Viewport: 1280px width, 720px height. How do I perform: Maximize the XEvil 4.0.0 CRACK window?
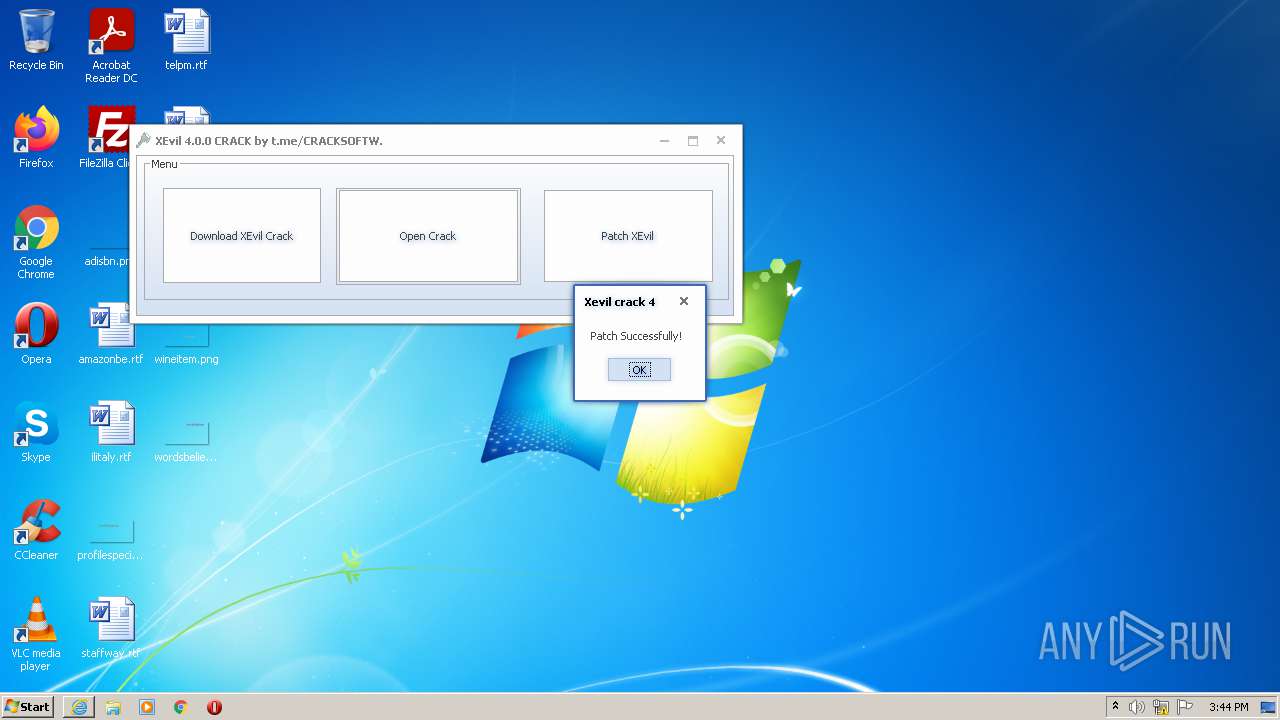pyautogui.click(x=692, y=141)
